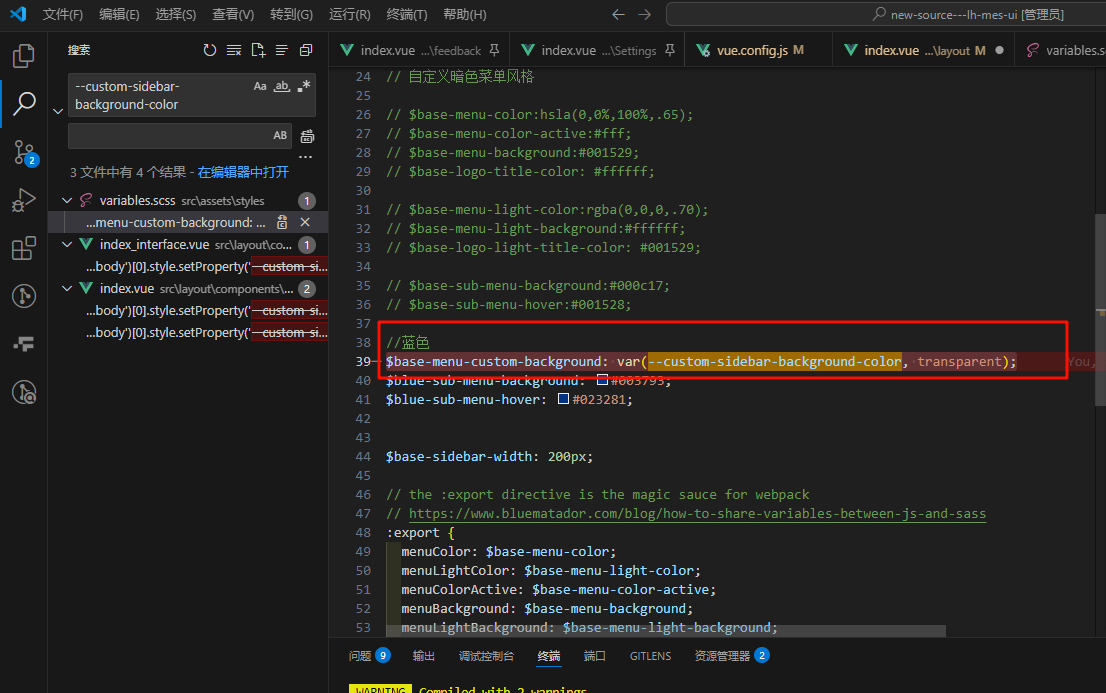The width and height of the screenshot is (1106, 693).
Task: Toggle Match Case option
Action: [x=260, y=86]
